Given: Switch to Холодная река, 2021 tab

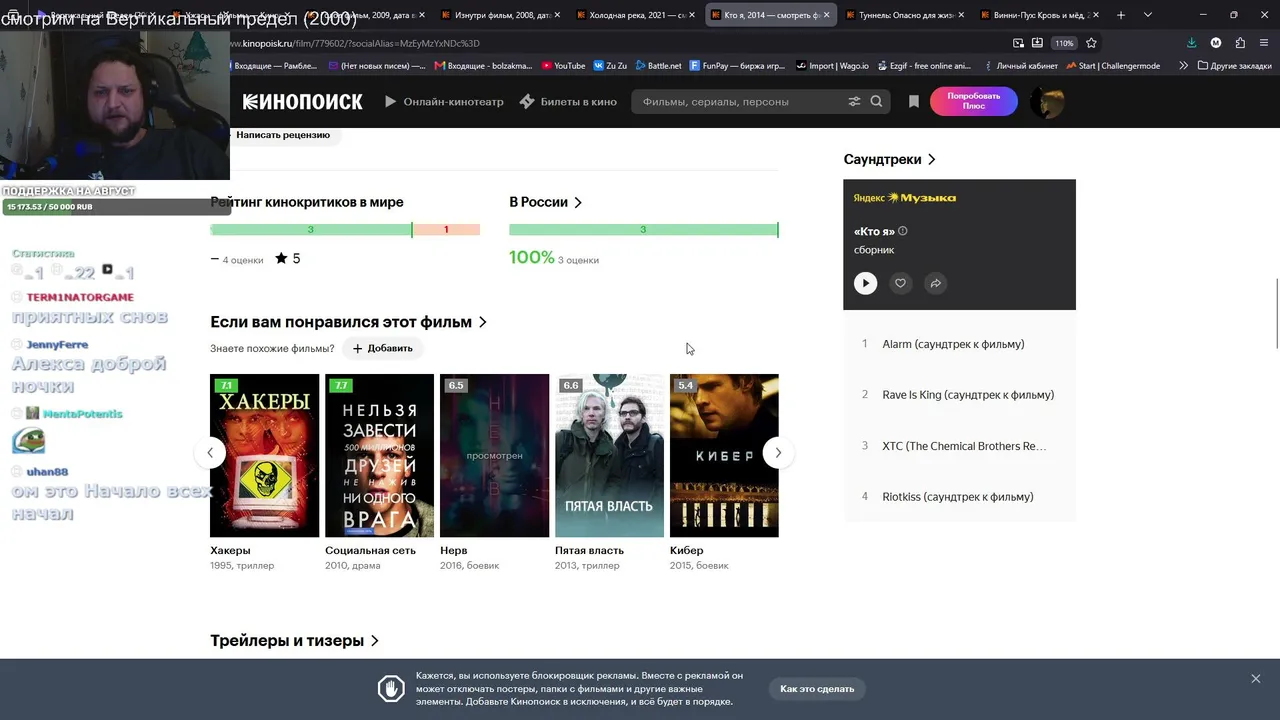Looking at the screenshot, I should (x=636, y=15).
